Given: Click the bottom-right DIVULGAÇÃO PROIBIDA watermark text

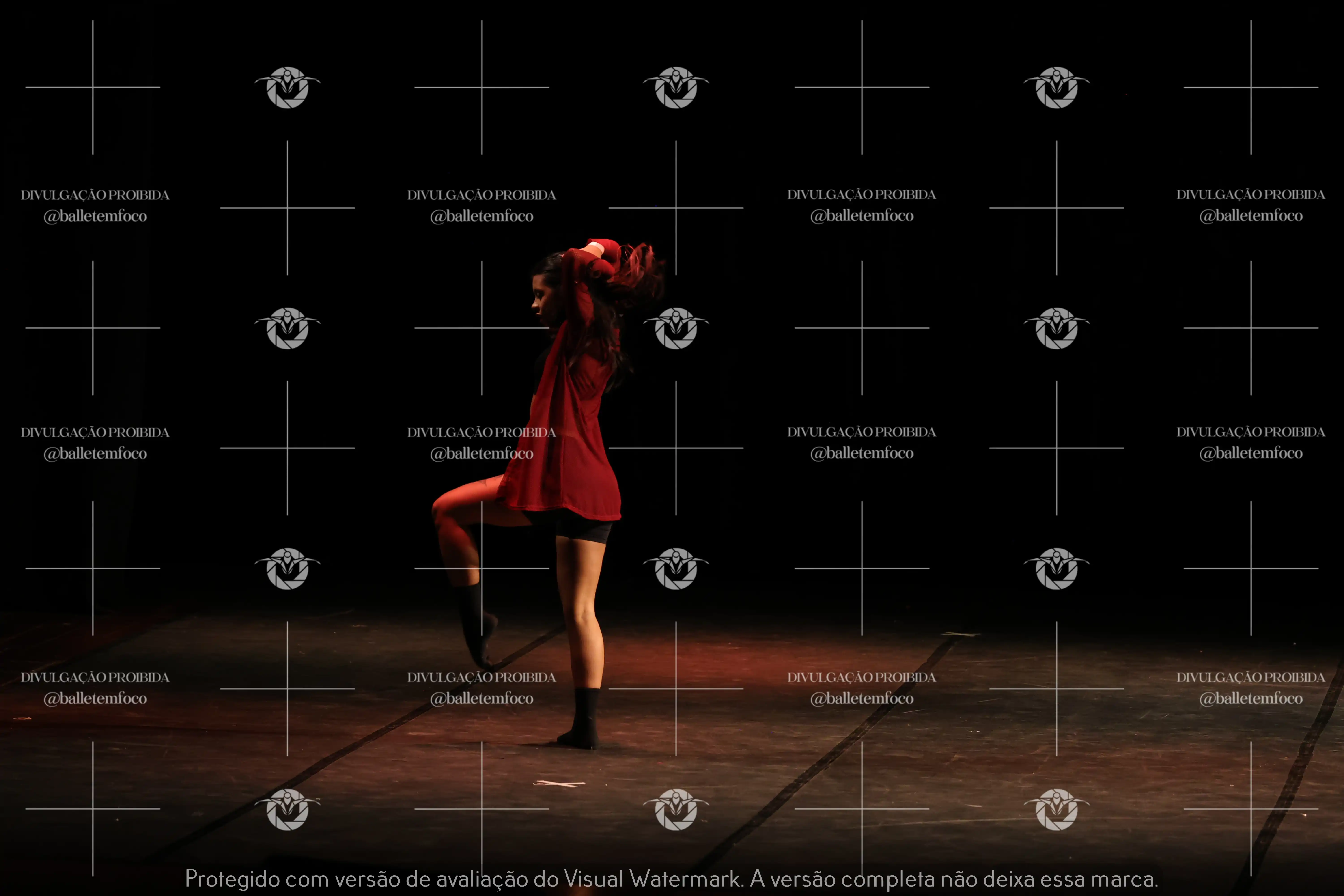Looking at the screenshot, I should 1250,677.
